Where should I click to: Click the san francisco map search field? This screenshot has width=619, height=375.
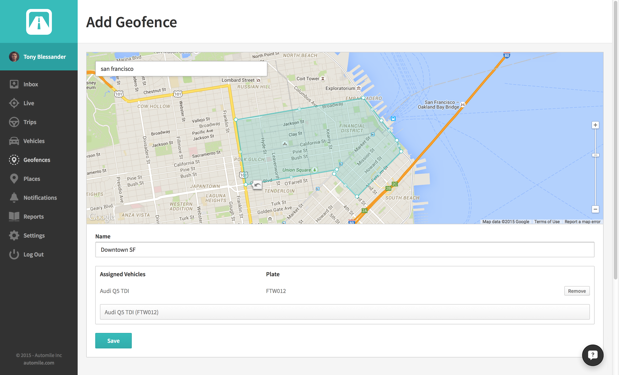[181, 69]
